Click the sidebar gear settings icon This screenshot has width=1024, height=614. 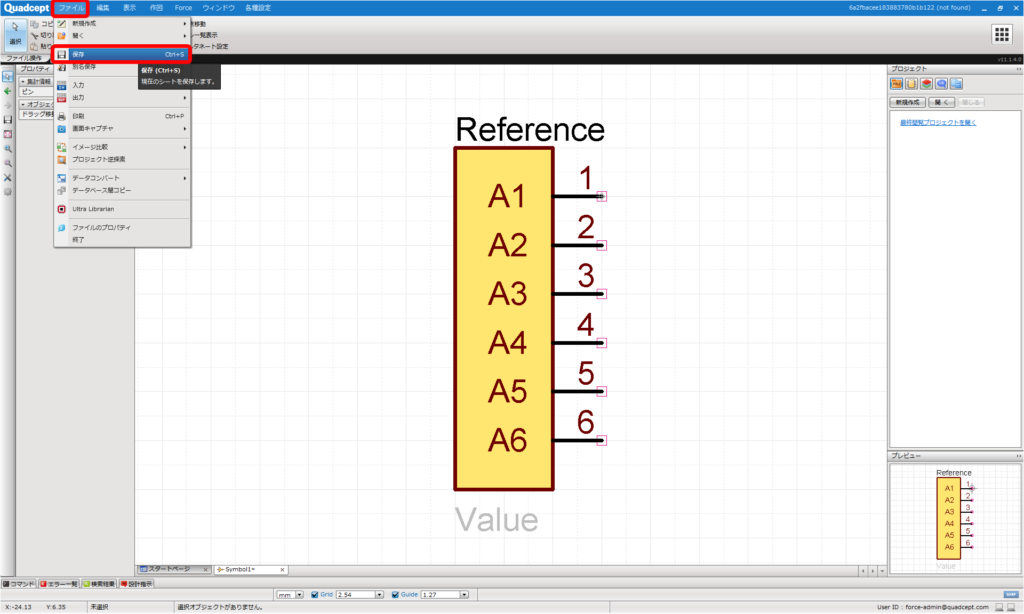(x=8, y=191)
